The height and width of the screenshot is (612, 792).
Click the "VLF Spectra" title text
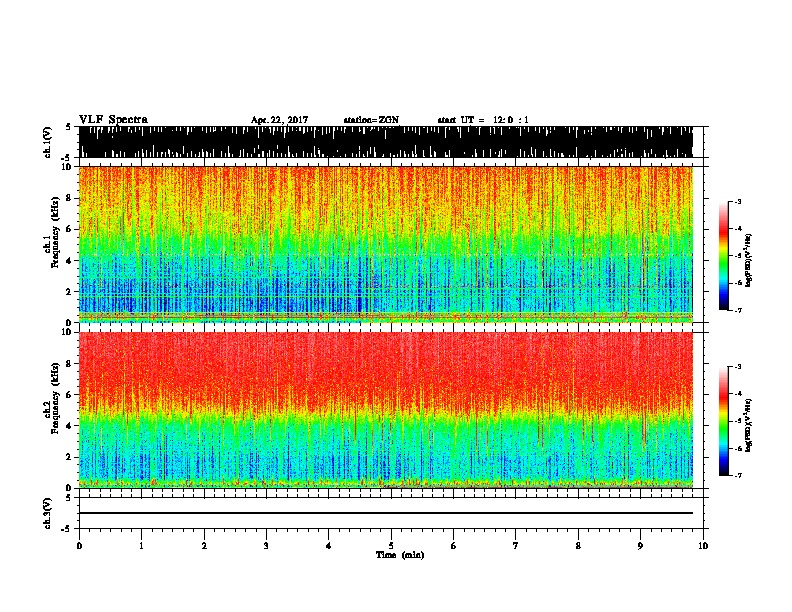point(113,120)
